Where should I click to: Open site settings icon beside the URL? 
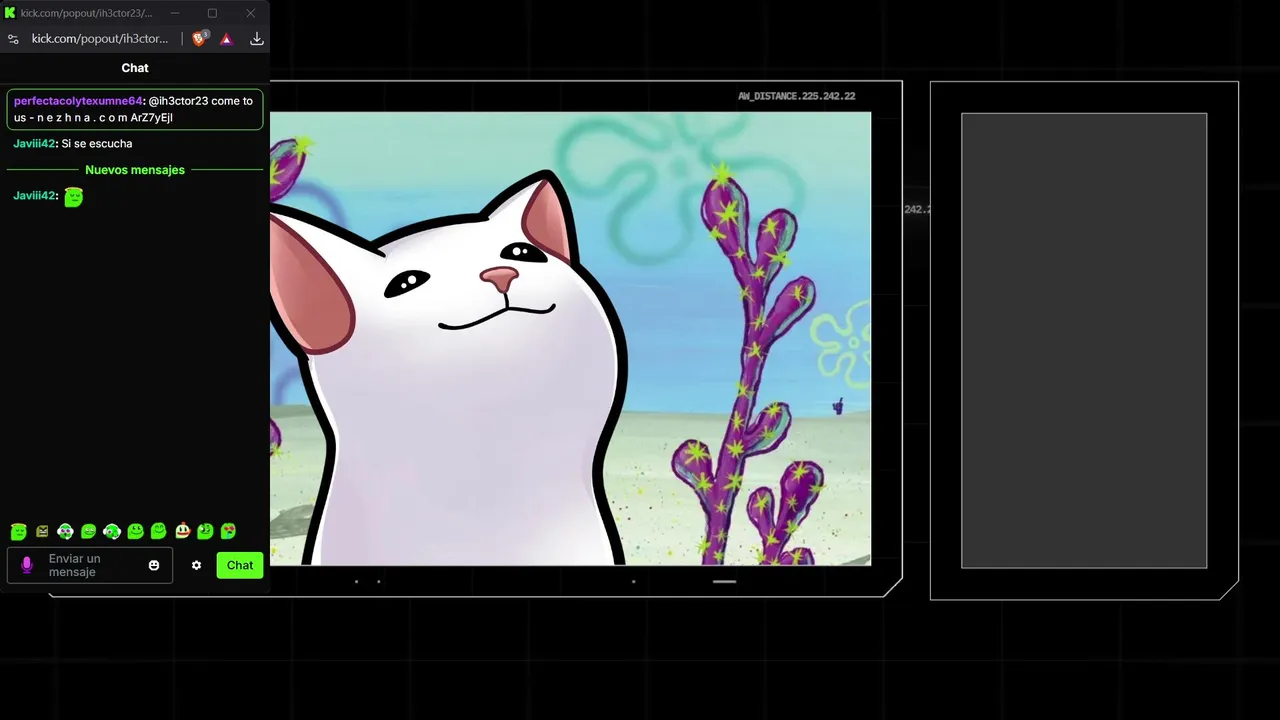[13, 39]
